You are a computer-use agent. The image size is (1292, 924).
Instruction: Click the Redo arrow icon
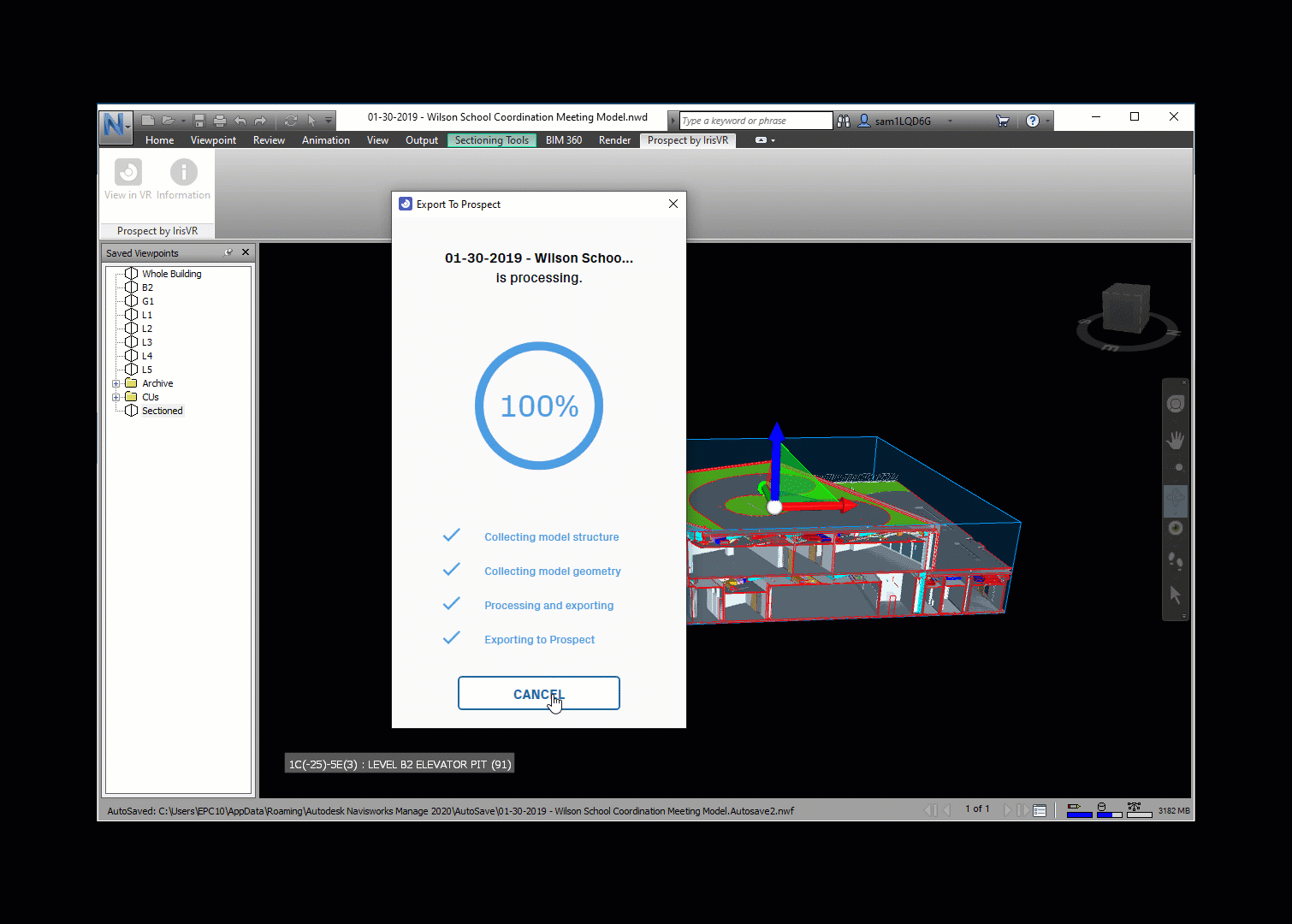[260, 121]
